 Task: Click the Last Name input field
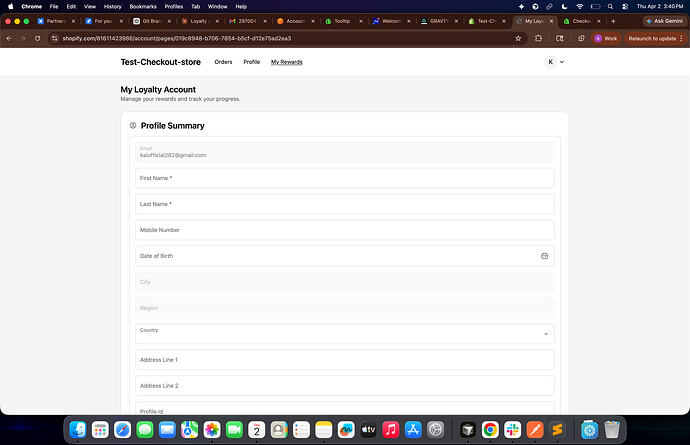click(345, 204)
